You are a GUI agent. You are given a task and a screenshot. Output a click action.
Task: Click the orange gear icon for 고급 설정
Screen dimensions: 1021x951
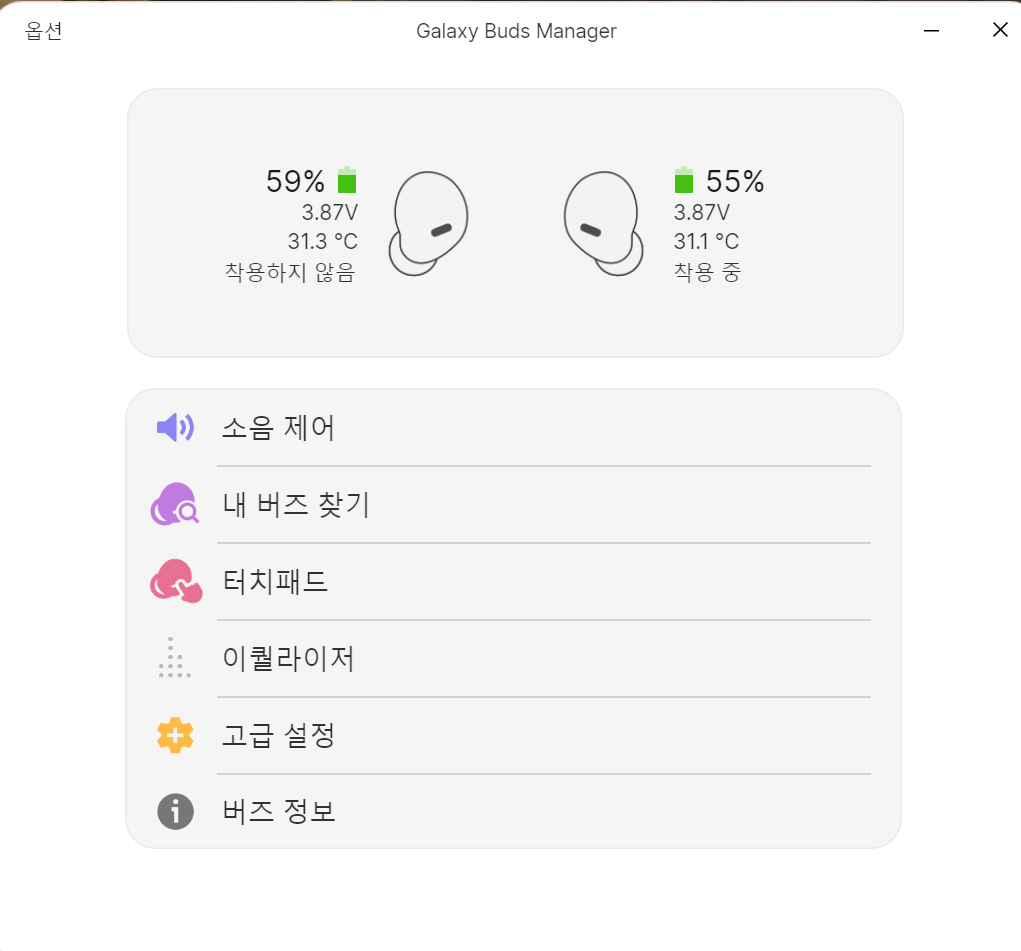[x=175, y=735]
